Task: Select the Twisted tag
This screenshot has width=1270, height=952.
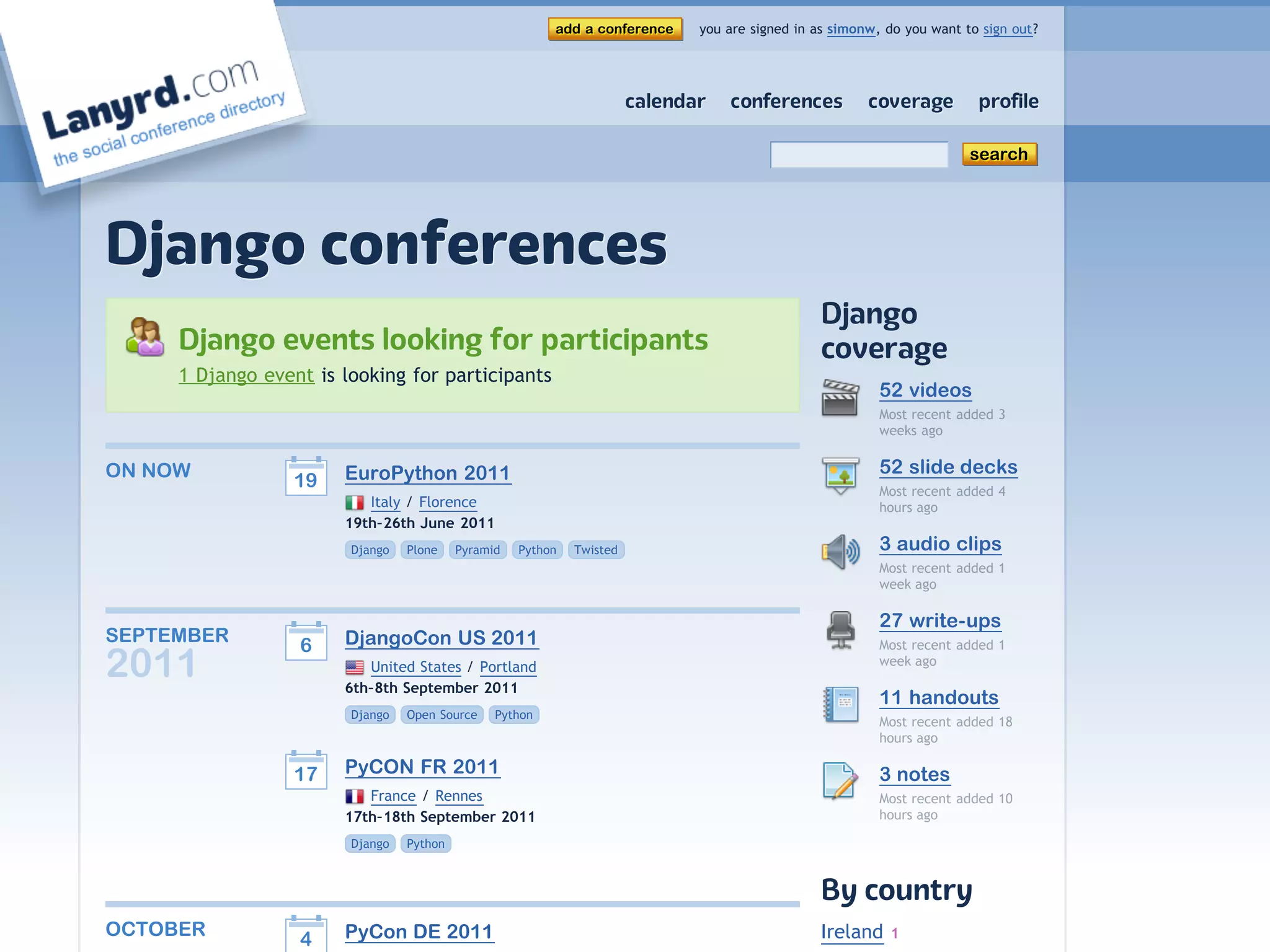Action: coord(596,550)
